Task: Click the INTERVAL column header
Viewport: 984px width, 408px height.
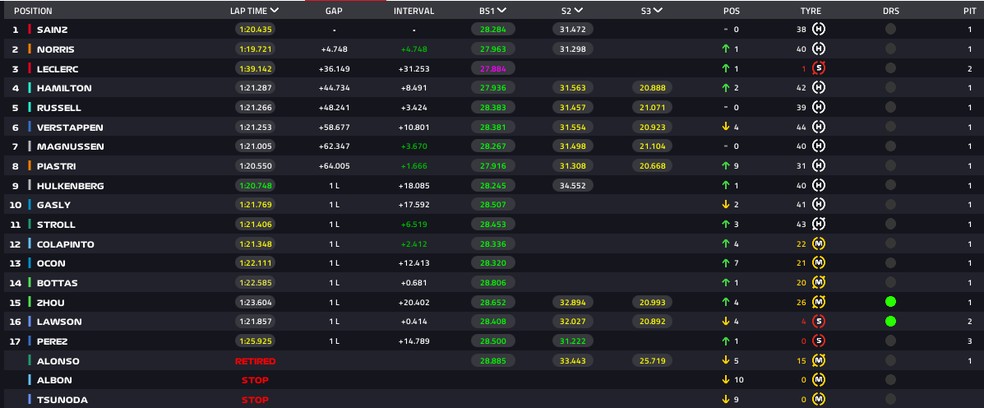Action: 414,11
